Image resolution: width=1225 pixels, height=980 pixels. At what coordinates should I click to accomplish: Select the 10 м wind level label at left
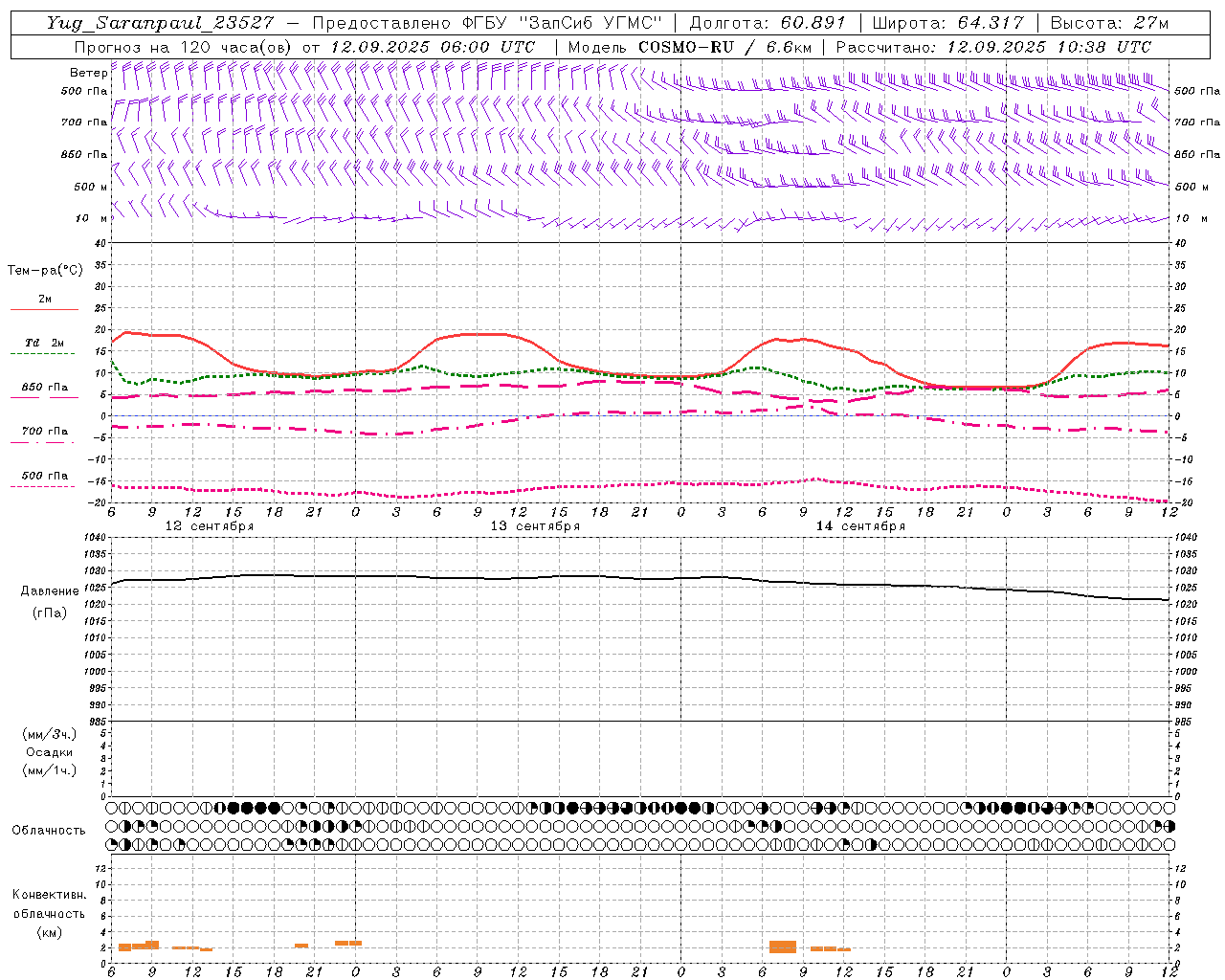tap(92, 218)
